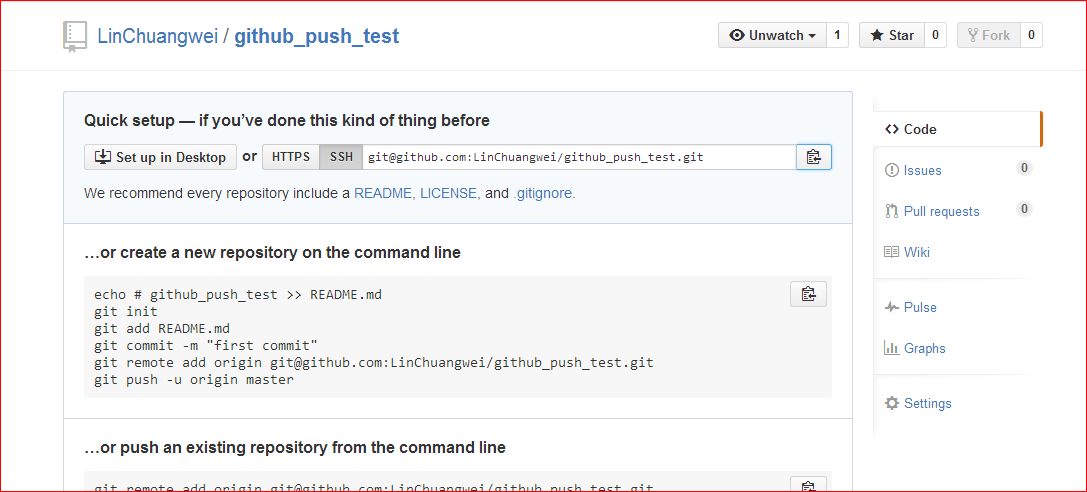The width and height of the screenshot is (1087, 492).
Task: Open the README recommendation link
Action: point(383,193)
